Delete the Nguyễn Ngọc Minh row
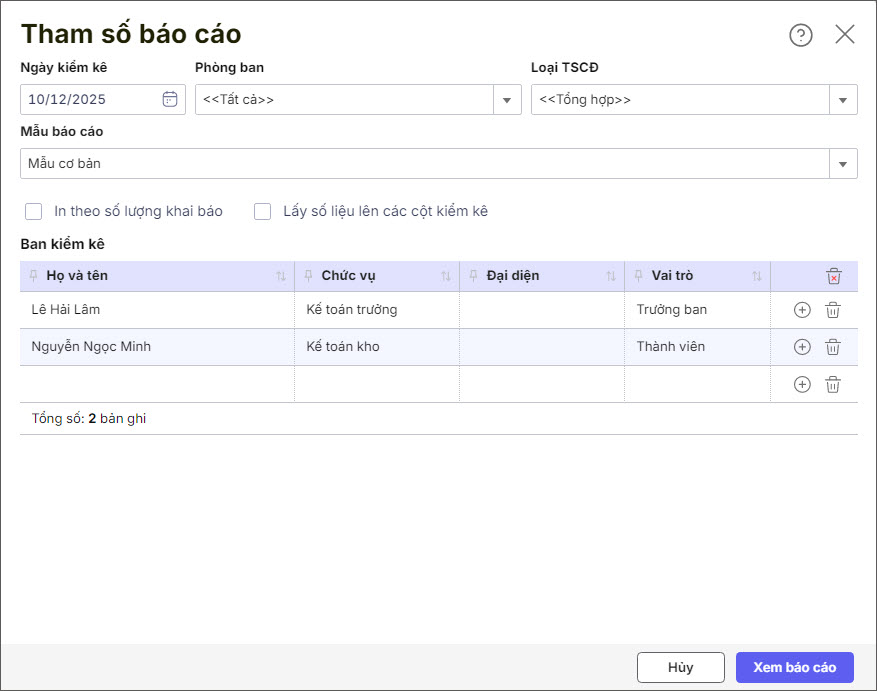 pos(833,347)
